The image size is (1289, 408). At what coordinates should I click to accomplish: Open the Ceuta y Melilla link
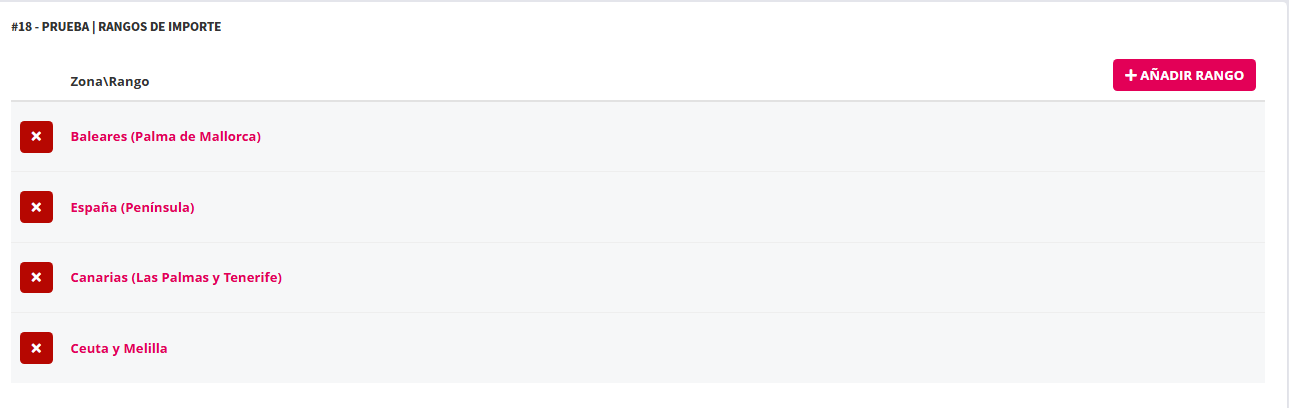(119, 348)
